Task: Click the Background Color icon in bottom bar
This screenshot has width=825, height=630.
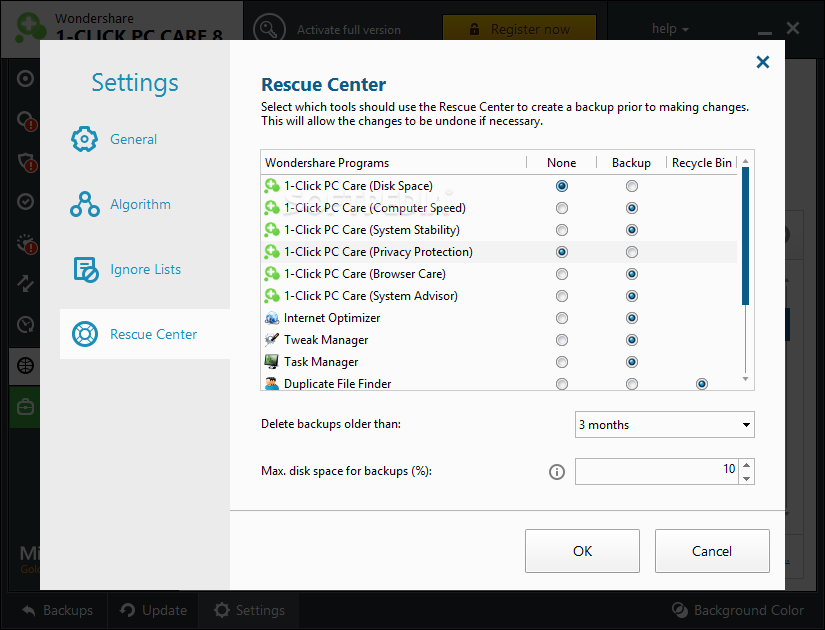Action: pyautogui.click(x=680, y=610)
